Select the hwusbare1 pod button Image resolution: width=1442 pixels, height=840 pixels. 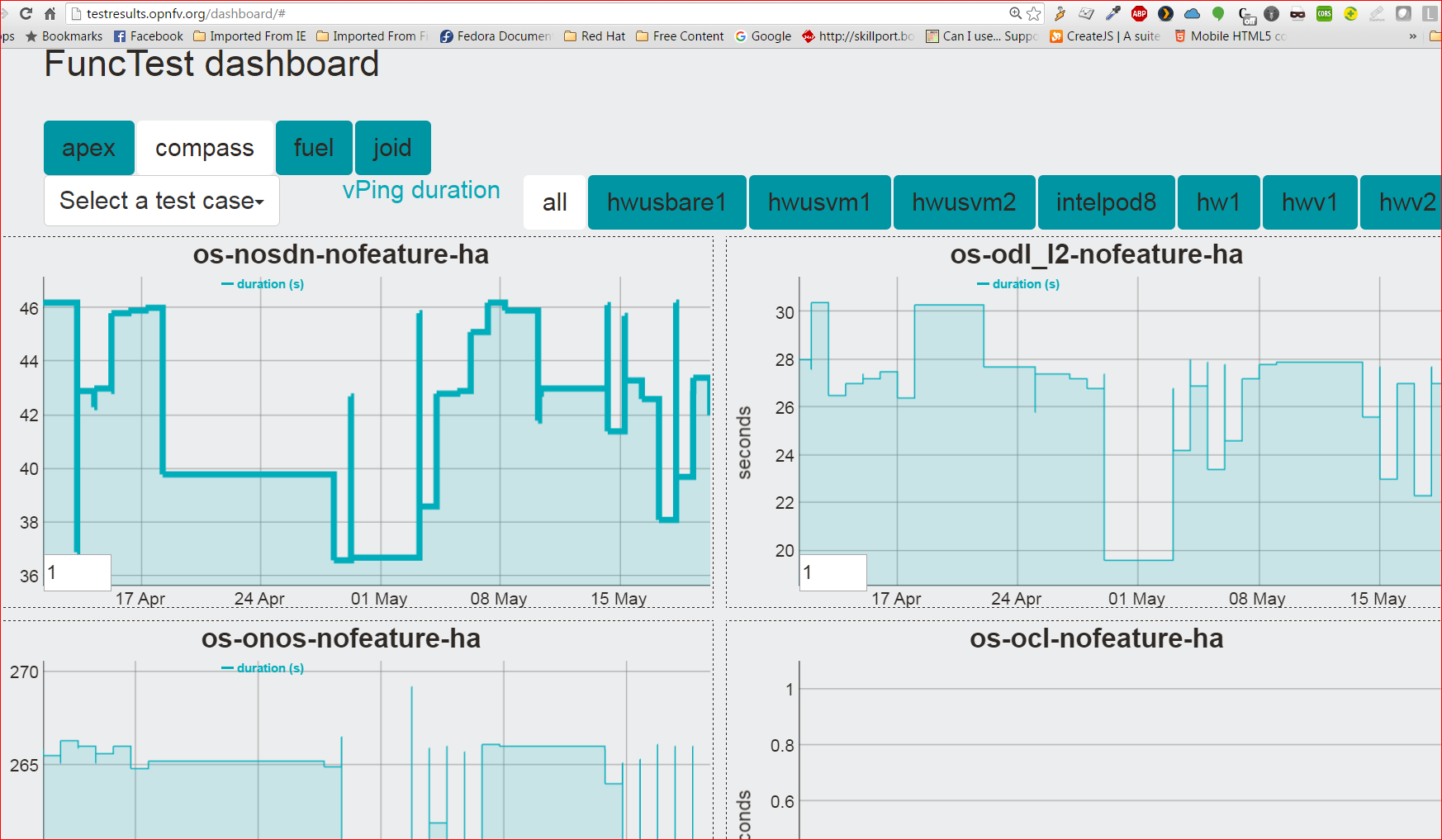tap(666, 202)
